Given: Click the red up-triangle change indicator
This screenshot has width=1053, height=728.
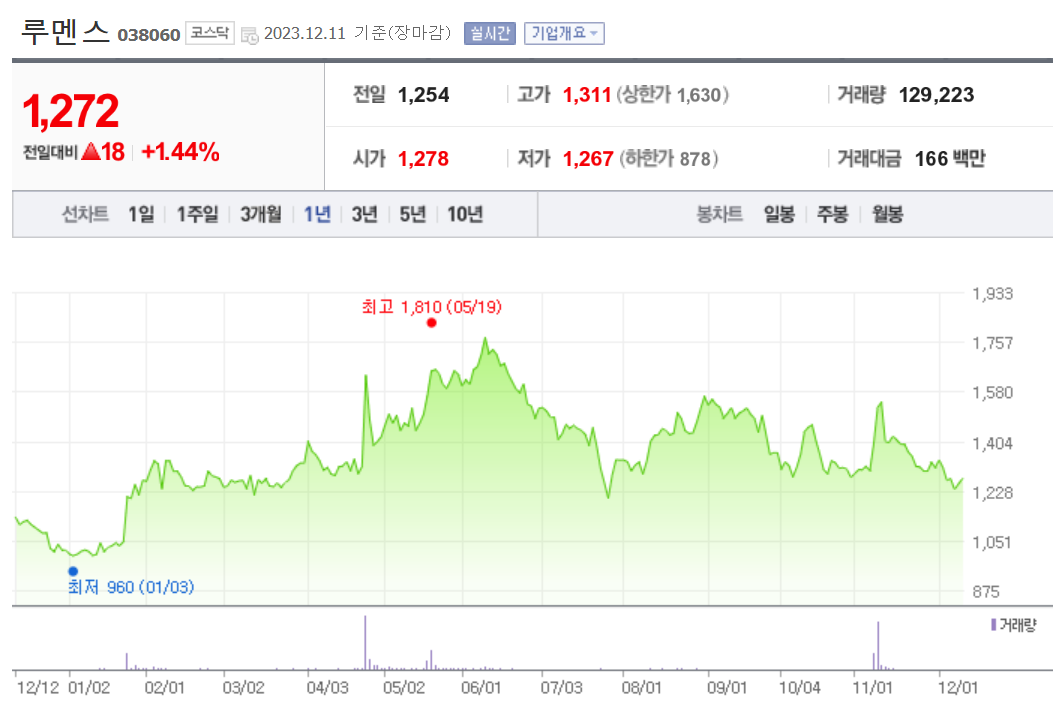Looking at the screenshot, I should pos(90,152).
